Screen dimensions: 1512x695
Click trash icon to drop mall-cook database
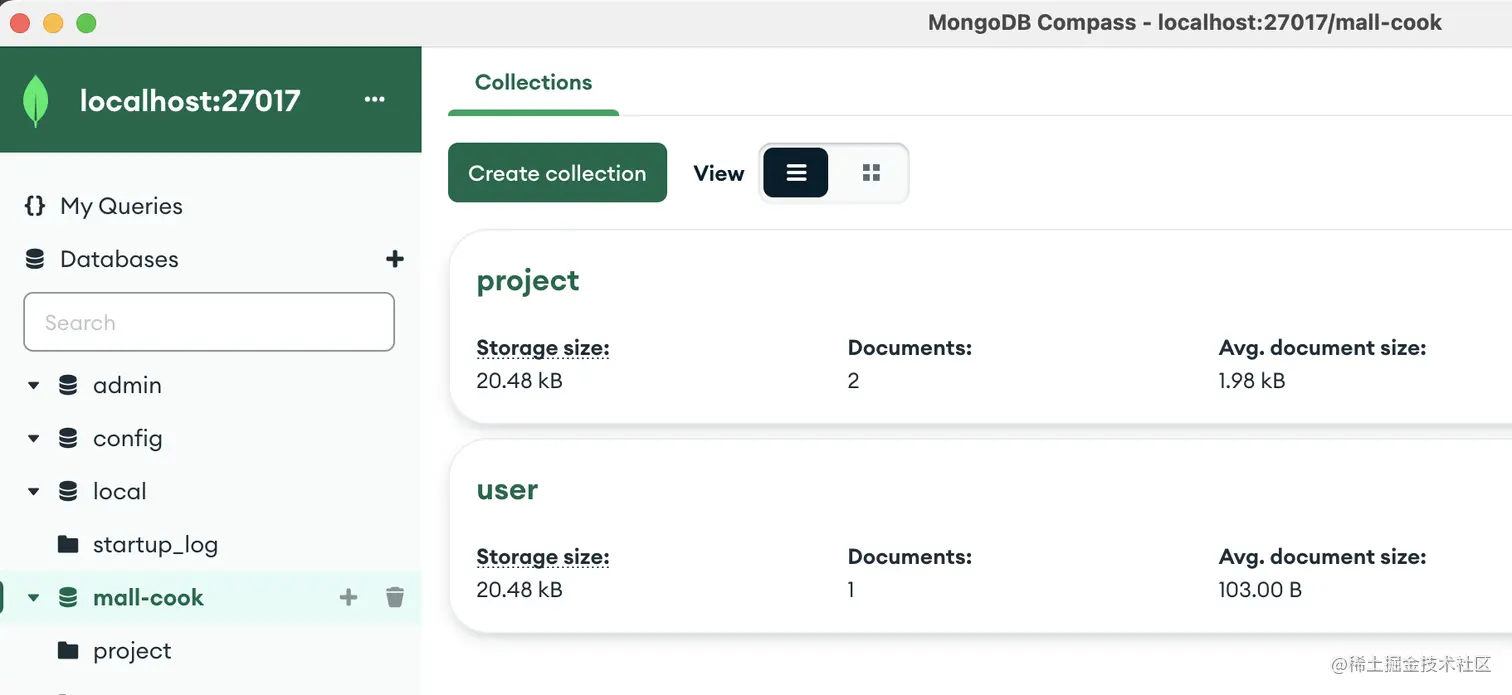[395, 598]
